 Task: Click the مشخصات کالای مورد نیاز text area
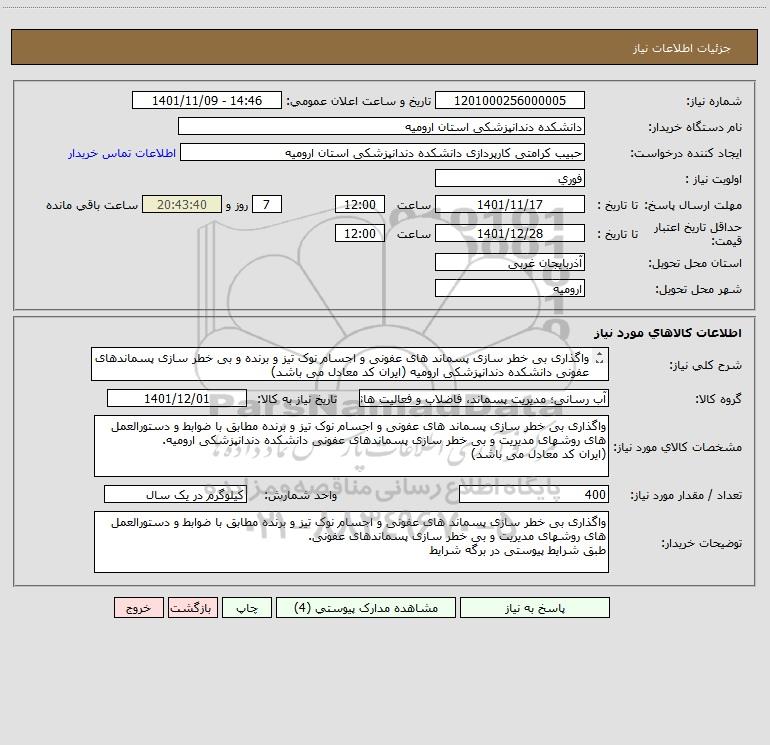[351, 446]
